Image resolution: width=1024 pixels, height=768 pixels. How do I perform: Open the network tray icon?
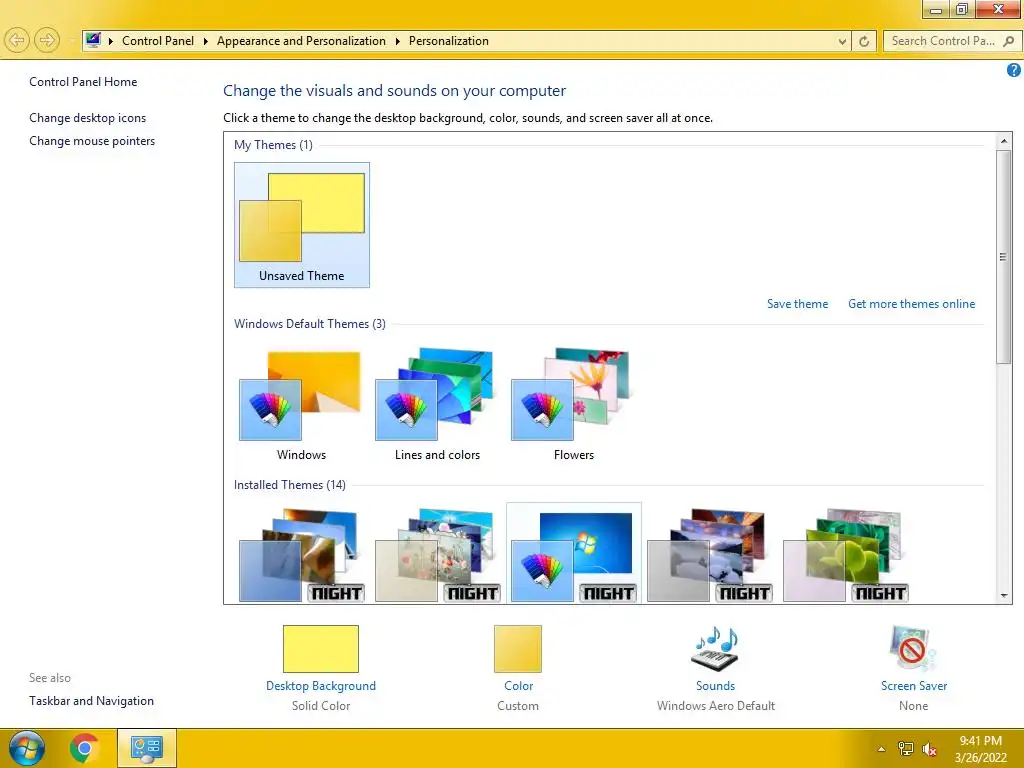tap(906, 749)
